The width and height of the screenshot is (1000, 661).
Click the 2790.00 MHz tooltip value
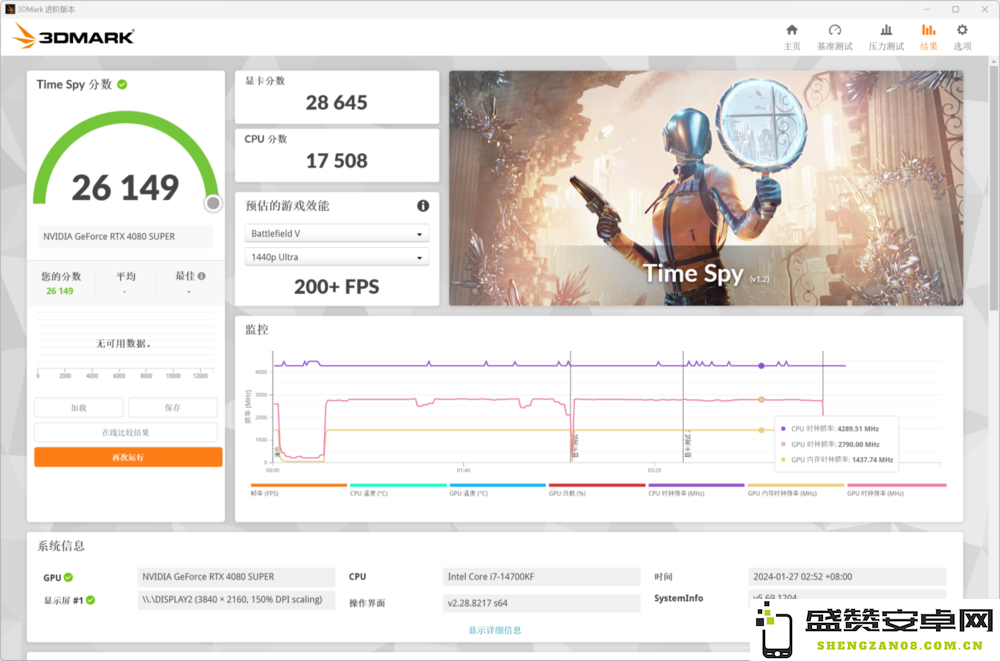coord(858,444)
